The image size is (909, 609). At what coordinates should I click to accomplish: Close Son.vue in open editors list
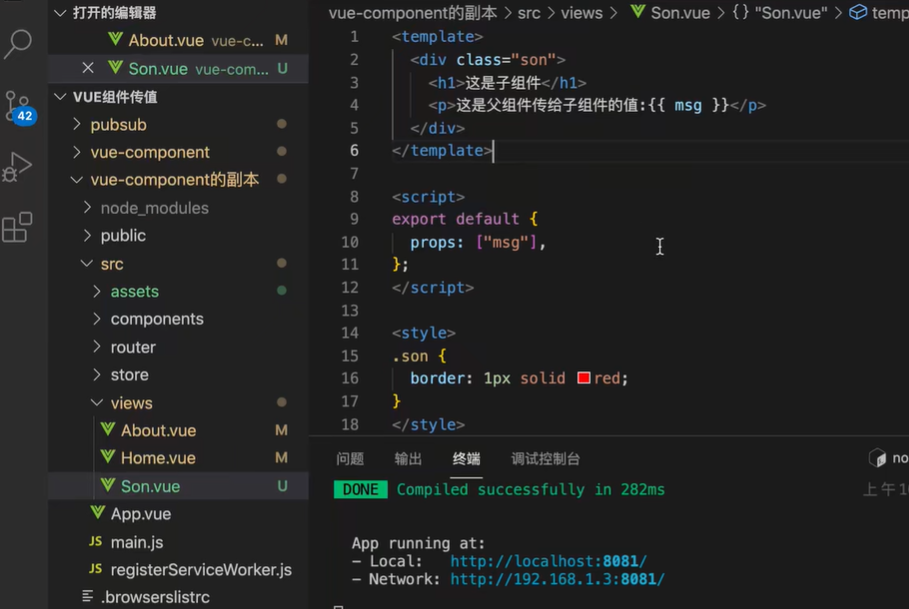click(88, 68)
